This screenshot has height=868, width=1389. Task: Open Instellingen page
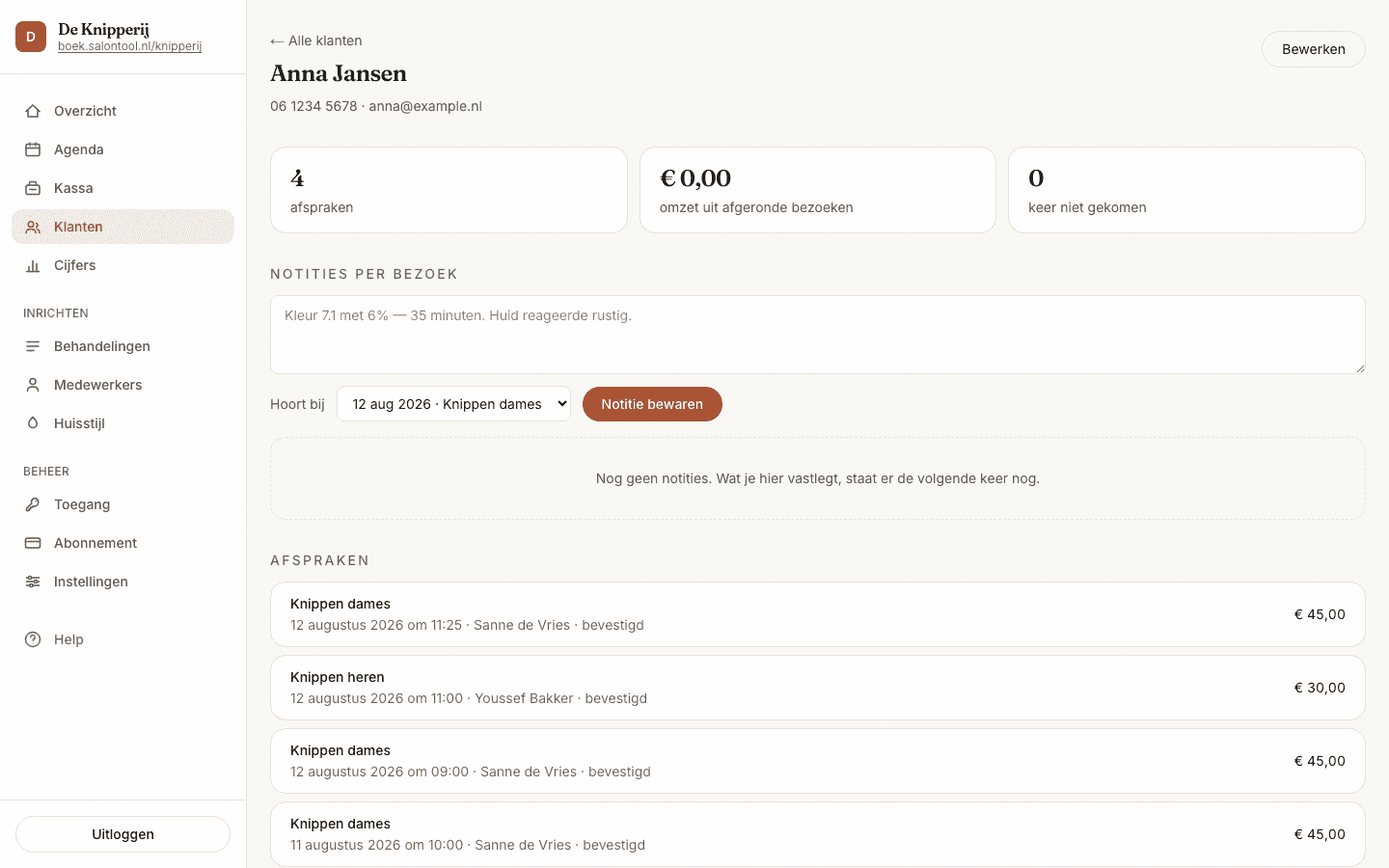pos(123,582)
